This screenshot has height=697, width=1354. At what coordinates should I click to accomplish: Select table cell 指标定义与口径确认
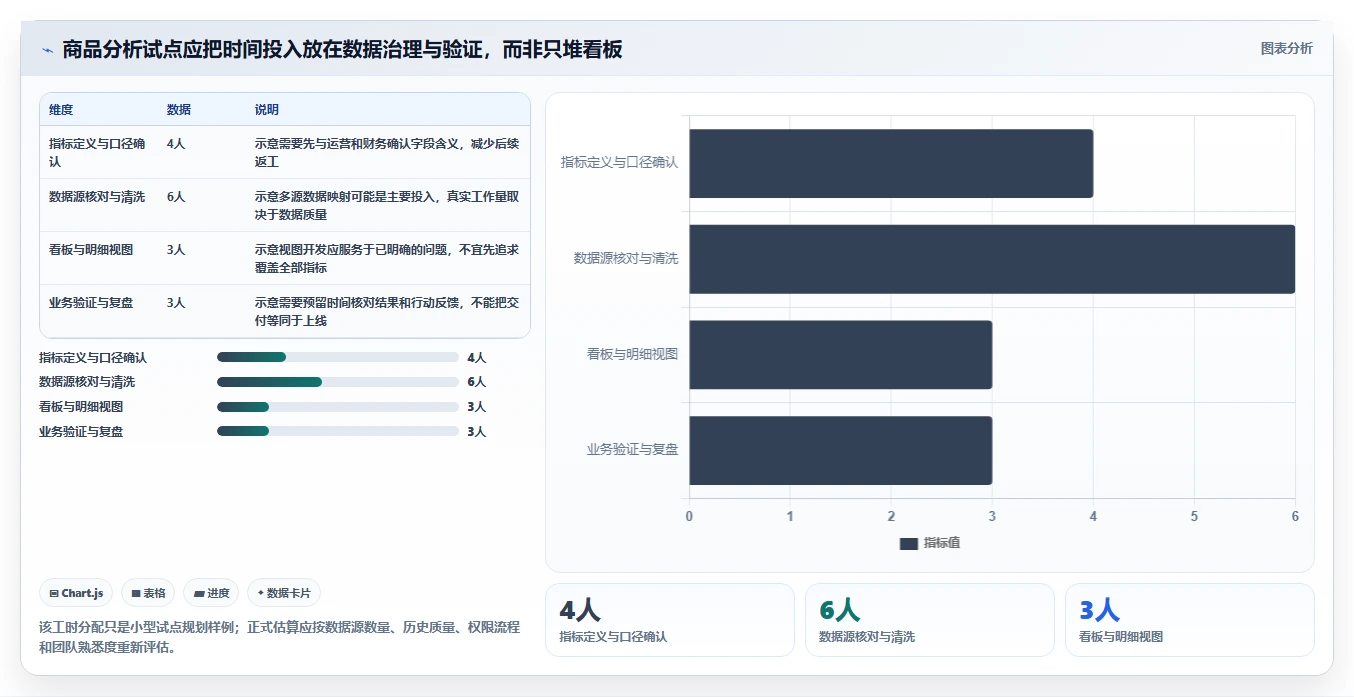[97, 152]
